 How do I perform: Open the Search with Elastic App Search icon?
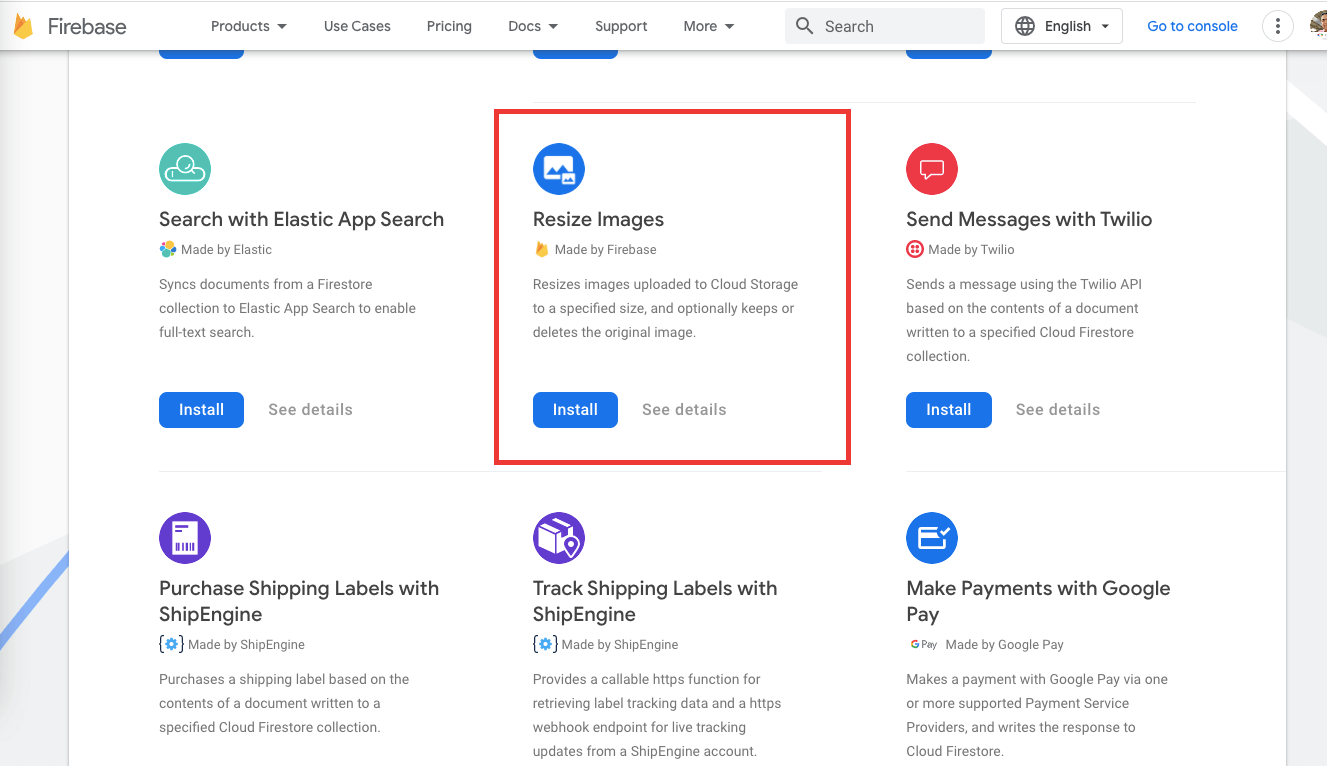[185, 169]
